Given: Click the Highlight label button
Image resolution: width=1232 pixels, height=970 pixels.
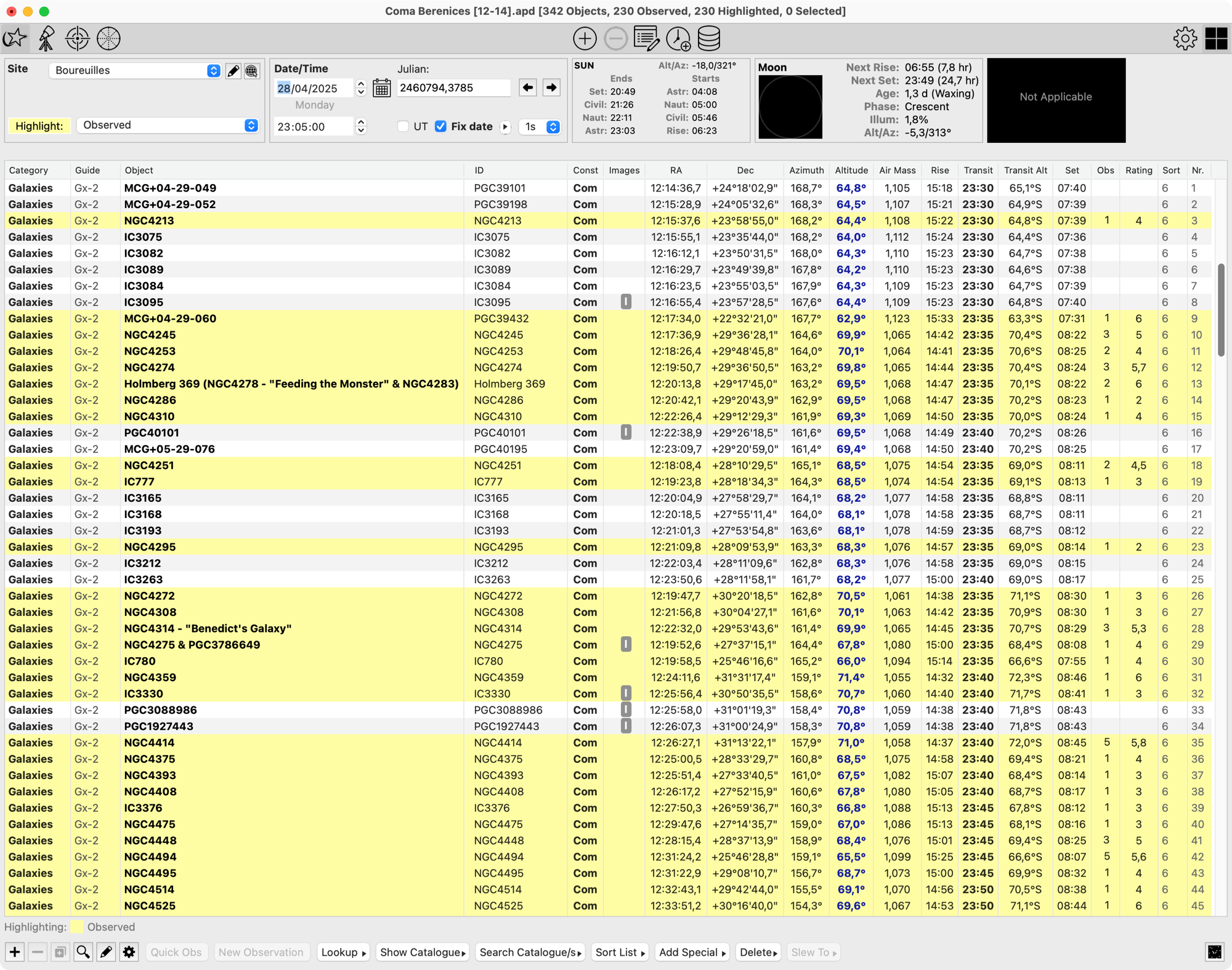Looking at the screenshot, I should point(39,126).
